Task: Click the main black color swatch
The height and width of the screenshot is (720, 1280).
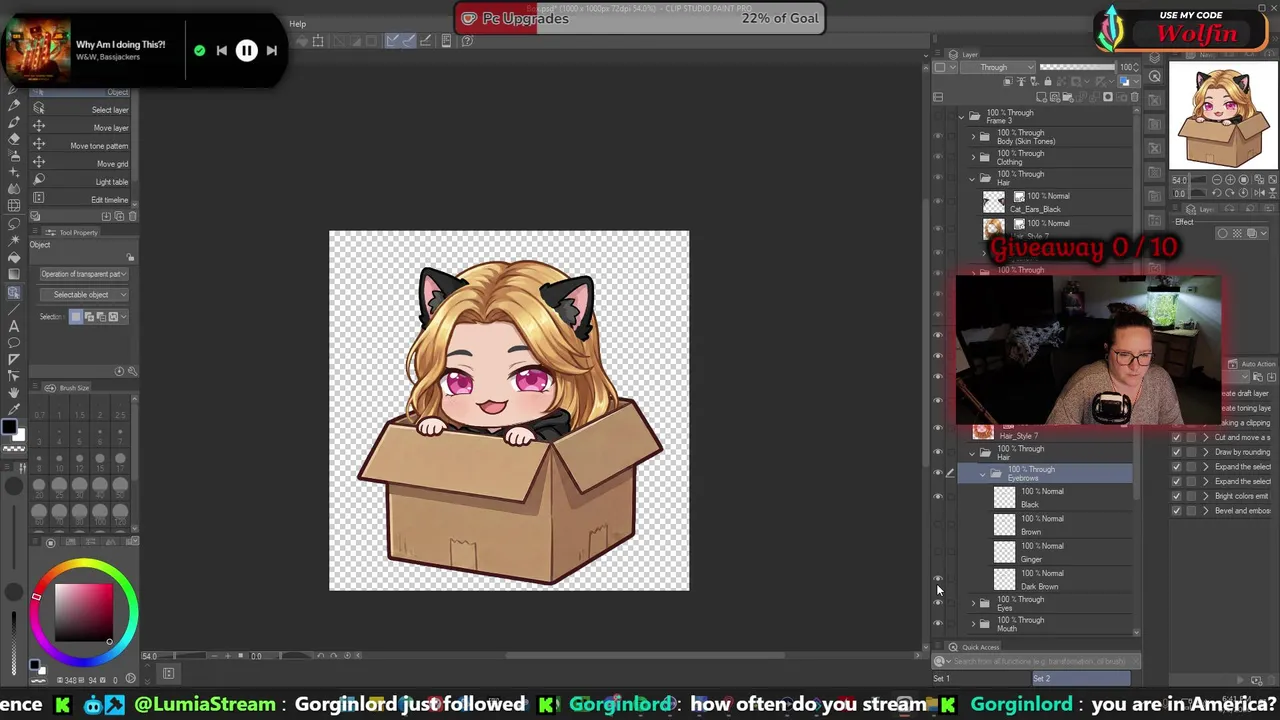Action: [10, 429]
